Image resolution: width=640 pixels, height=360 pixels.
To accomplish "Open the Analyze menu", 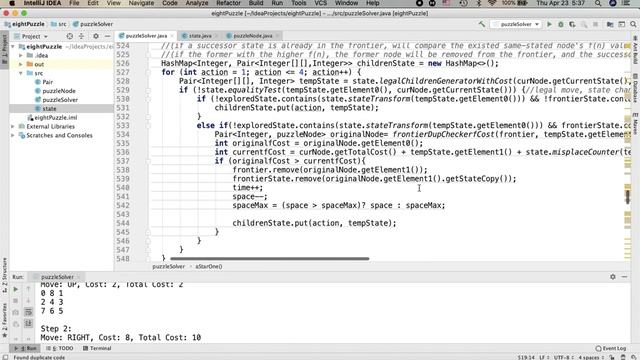I will tap(197, 3).
